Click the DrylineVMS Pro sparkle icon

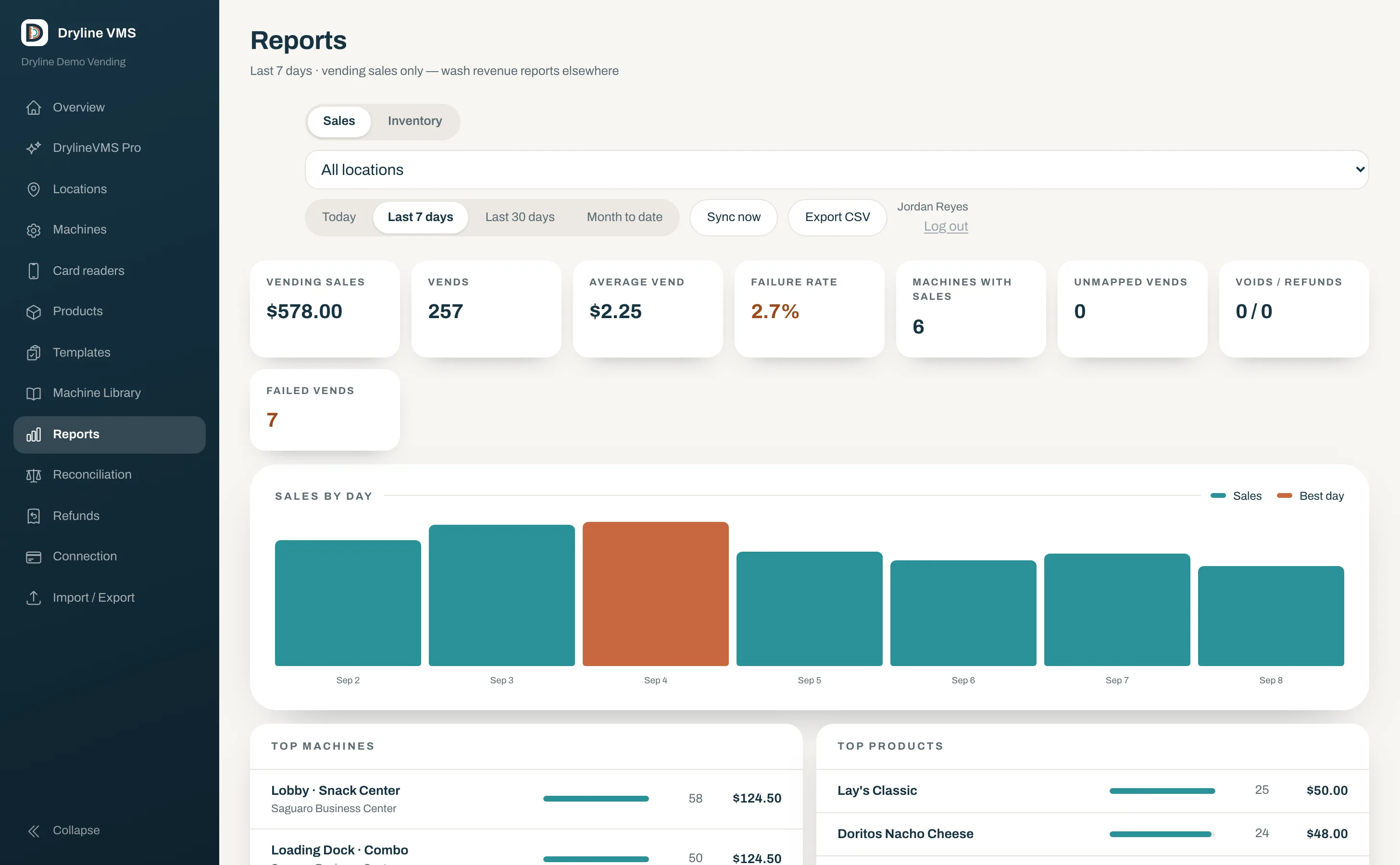point(34,148)
